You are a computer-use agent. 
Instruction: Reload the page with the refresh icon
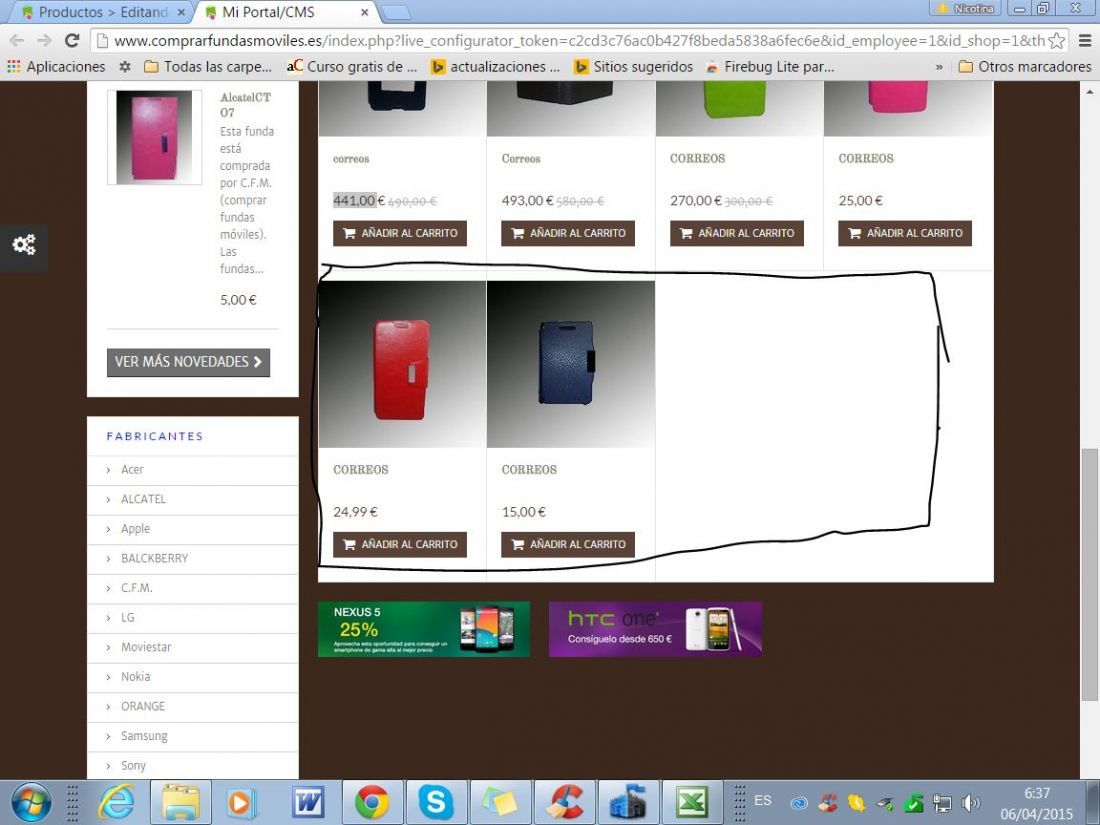tap(72, 41)
